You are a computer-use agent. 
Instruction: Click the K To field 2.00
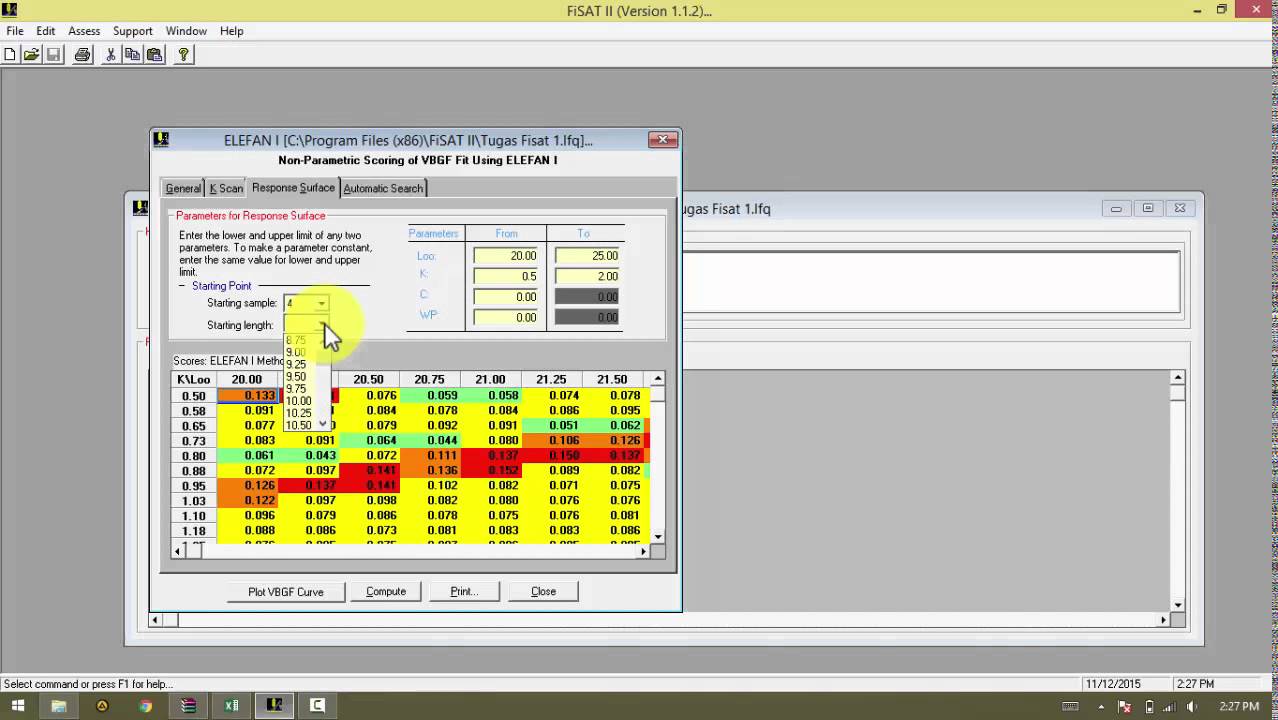587,276
